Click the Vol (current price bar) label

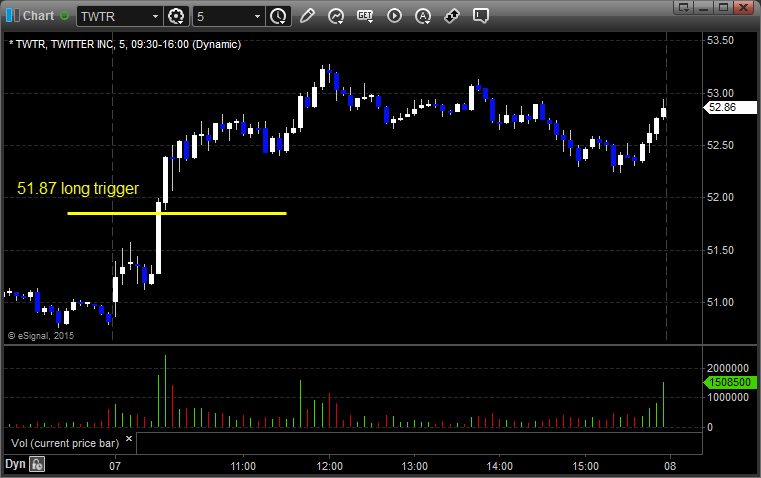tap(65, 443)
